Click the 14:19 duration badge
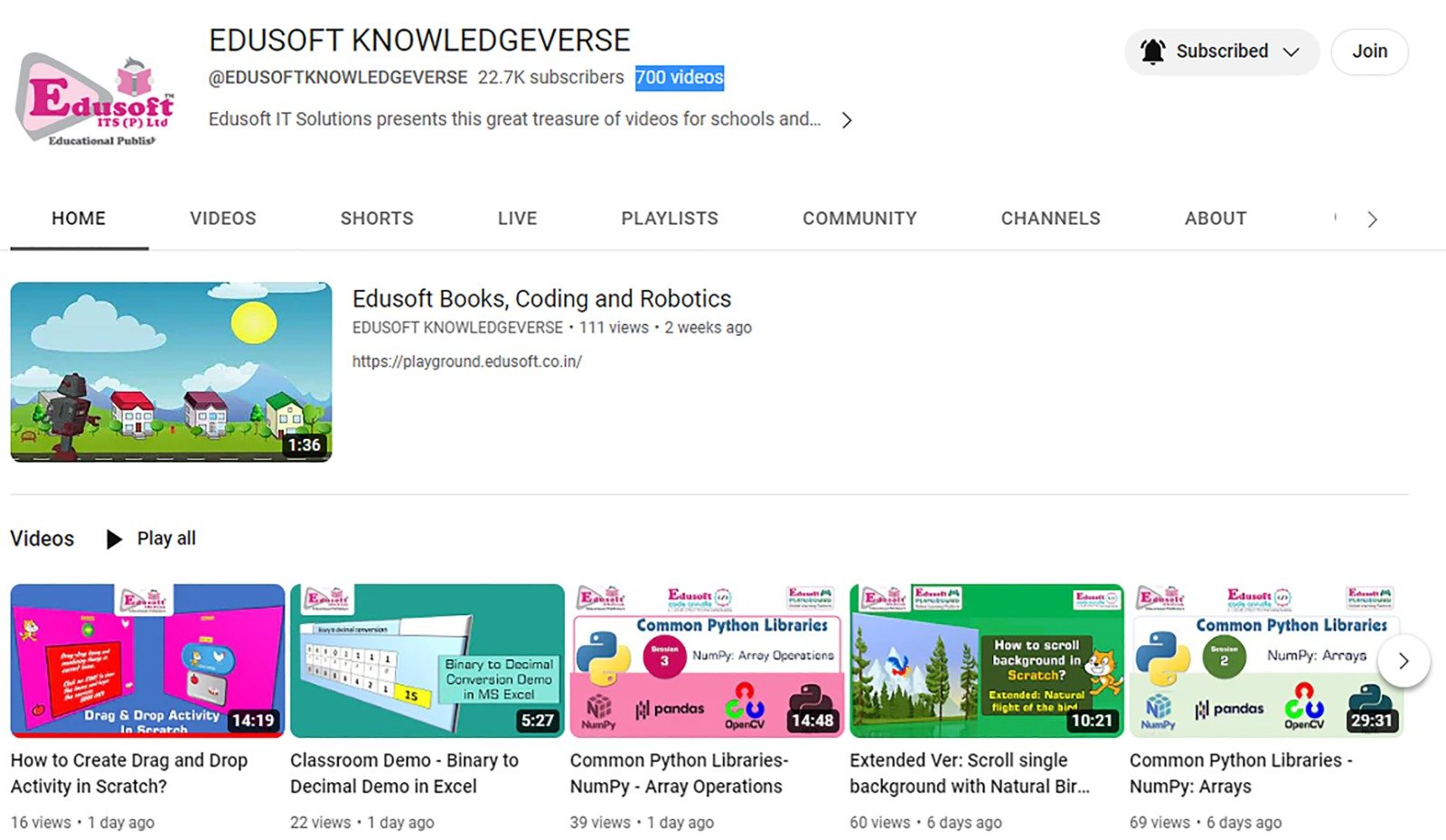The height and width of the screenshot is (840, 1446). coord(253,721)
